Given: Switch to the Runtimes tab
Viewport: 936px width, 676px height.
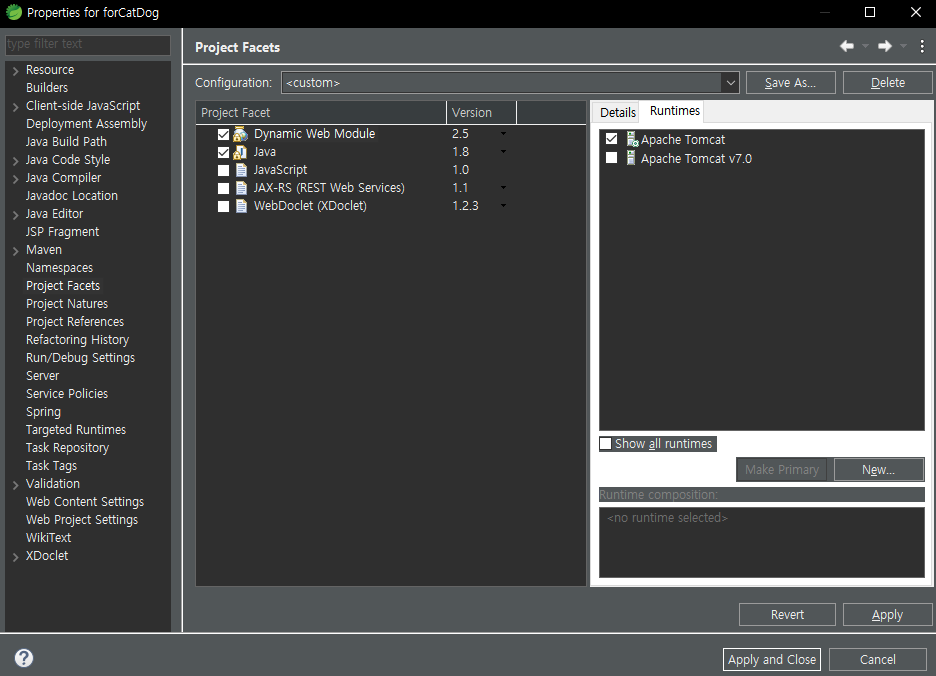Looking at the screenshot, I should pos(675,111).
